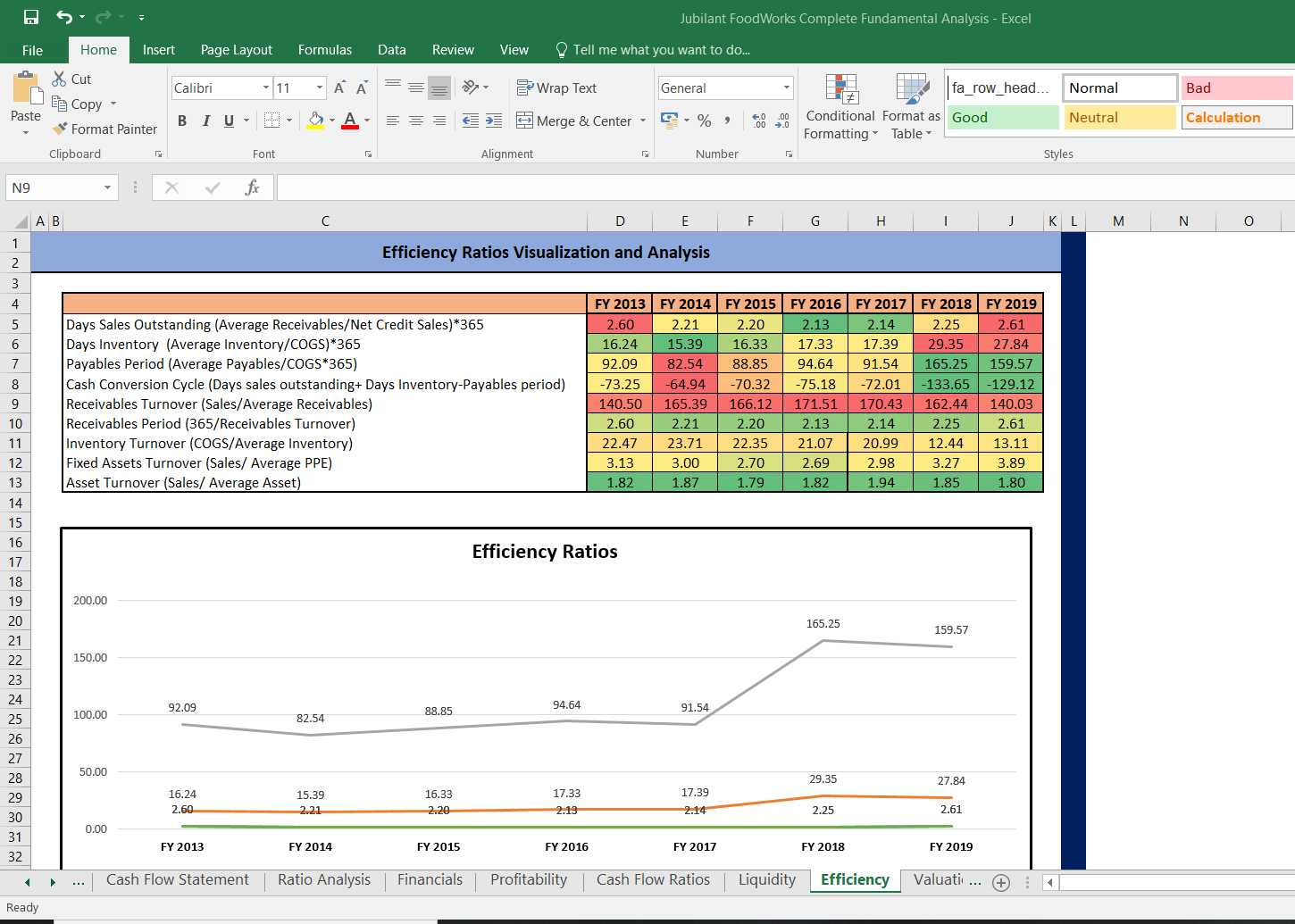Click the formula bar
1295x924 pixels.
pyautogui.click(x=785, y=187)
